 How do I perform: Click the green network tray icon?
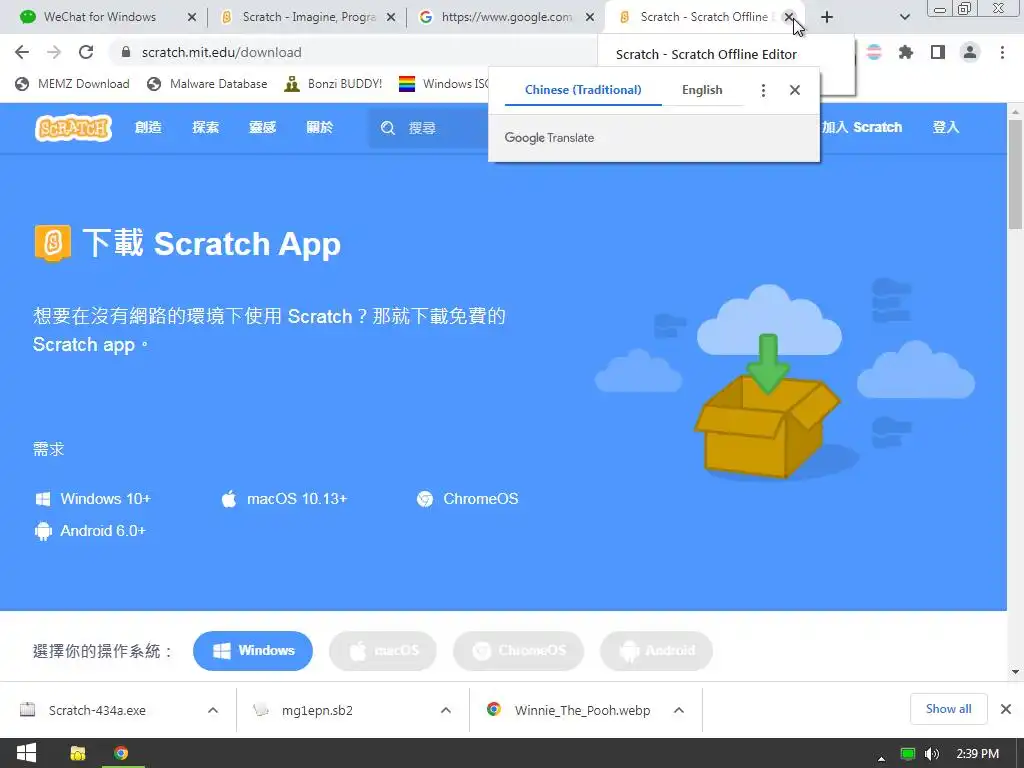tap(907, 754)
